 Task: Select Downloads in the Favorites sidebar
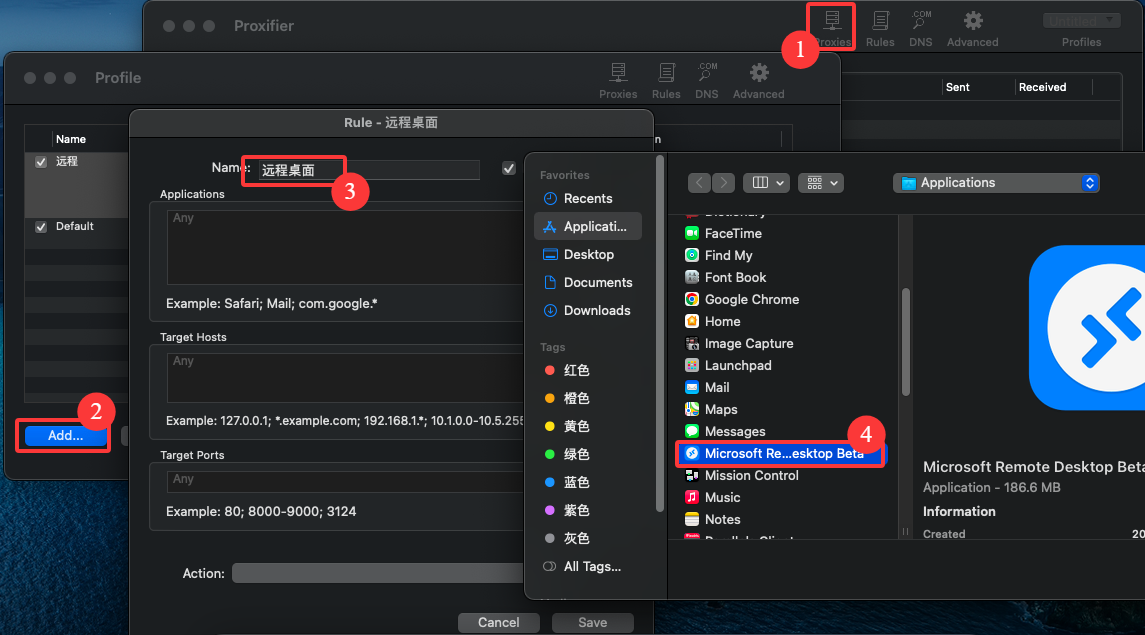click(596, 310)
